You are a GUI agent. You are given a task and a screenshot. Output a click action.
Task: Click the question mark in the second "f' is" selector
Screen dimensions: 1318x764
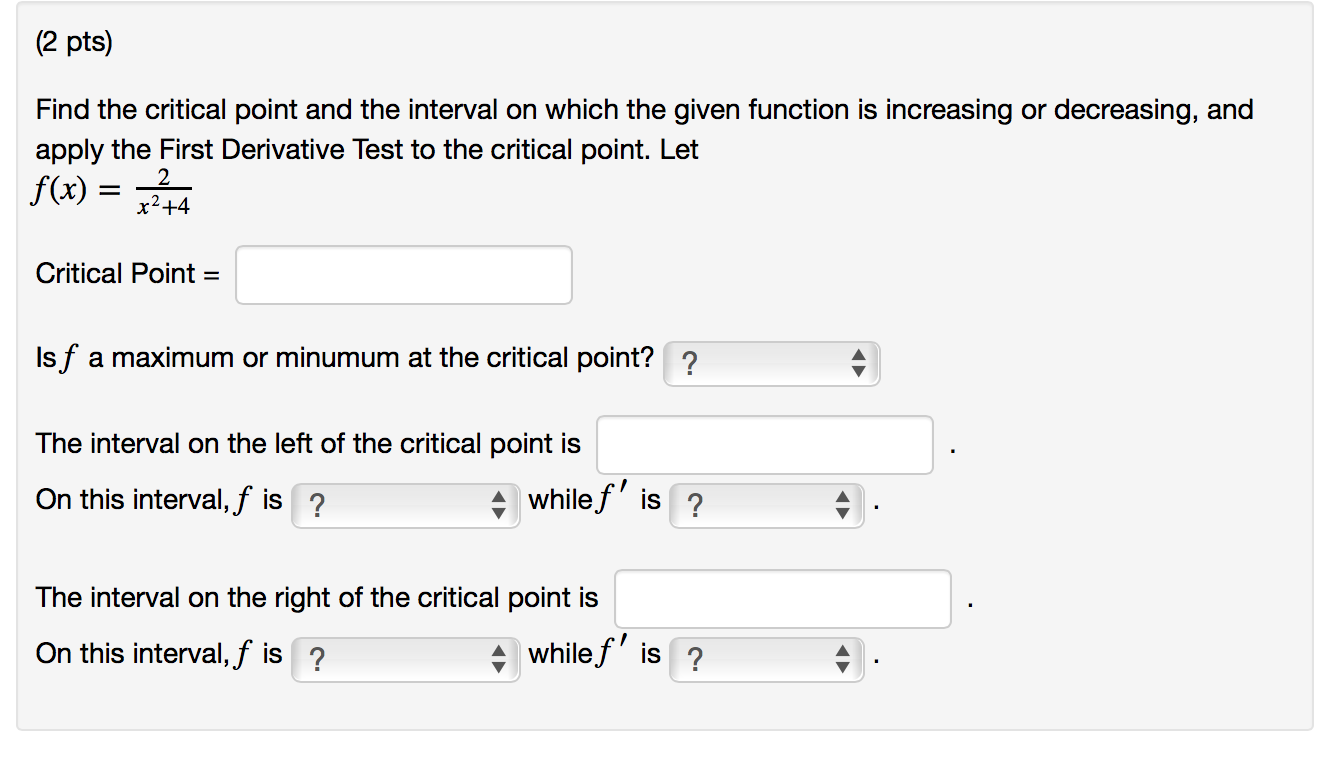694,659
